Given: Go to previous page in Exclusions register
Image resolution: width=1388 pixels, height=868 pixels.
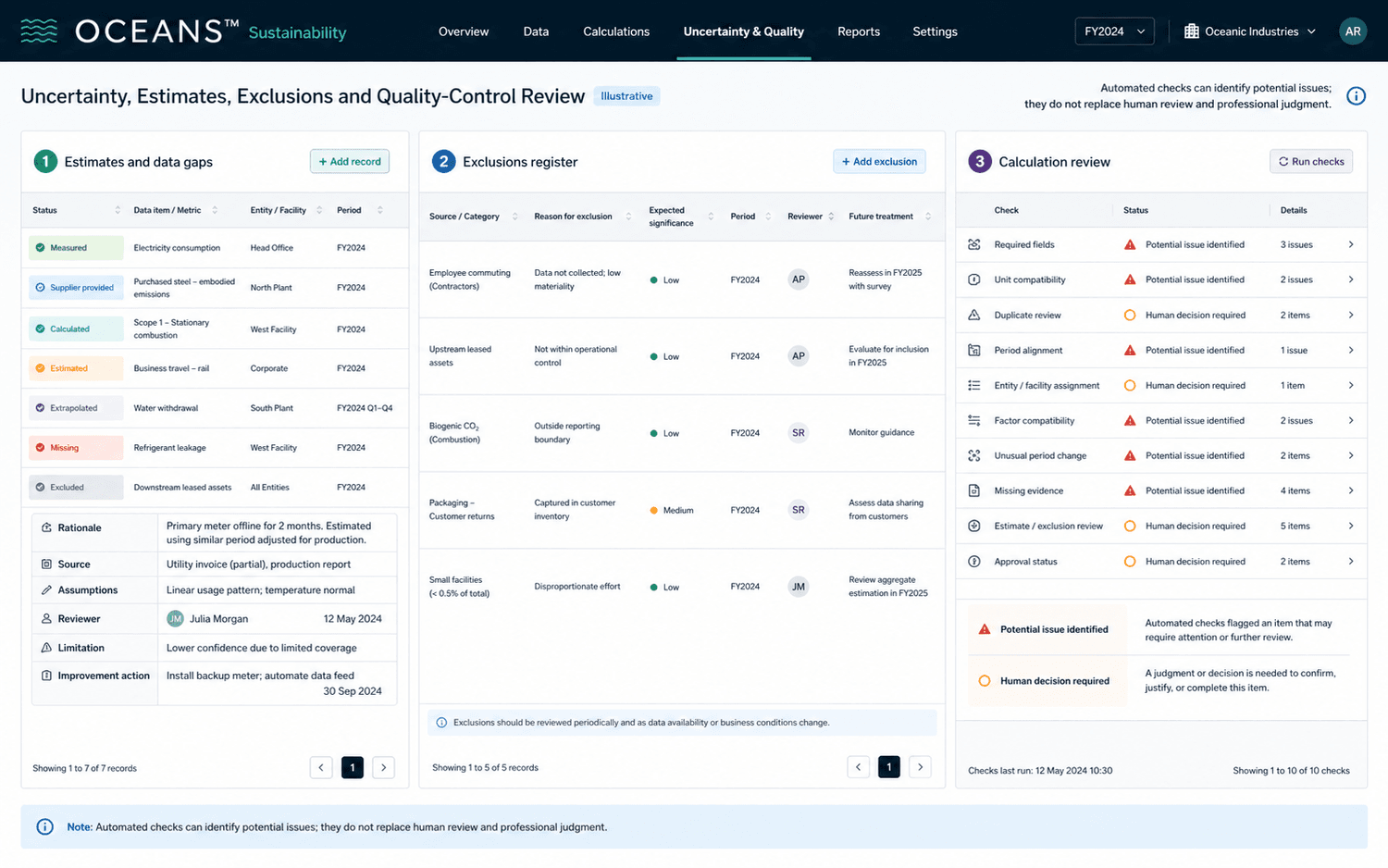Looking at the screenshot, I should tap(858, 766).
